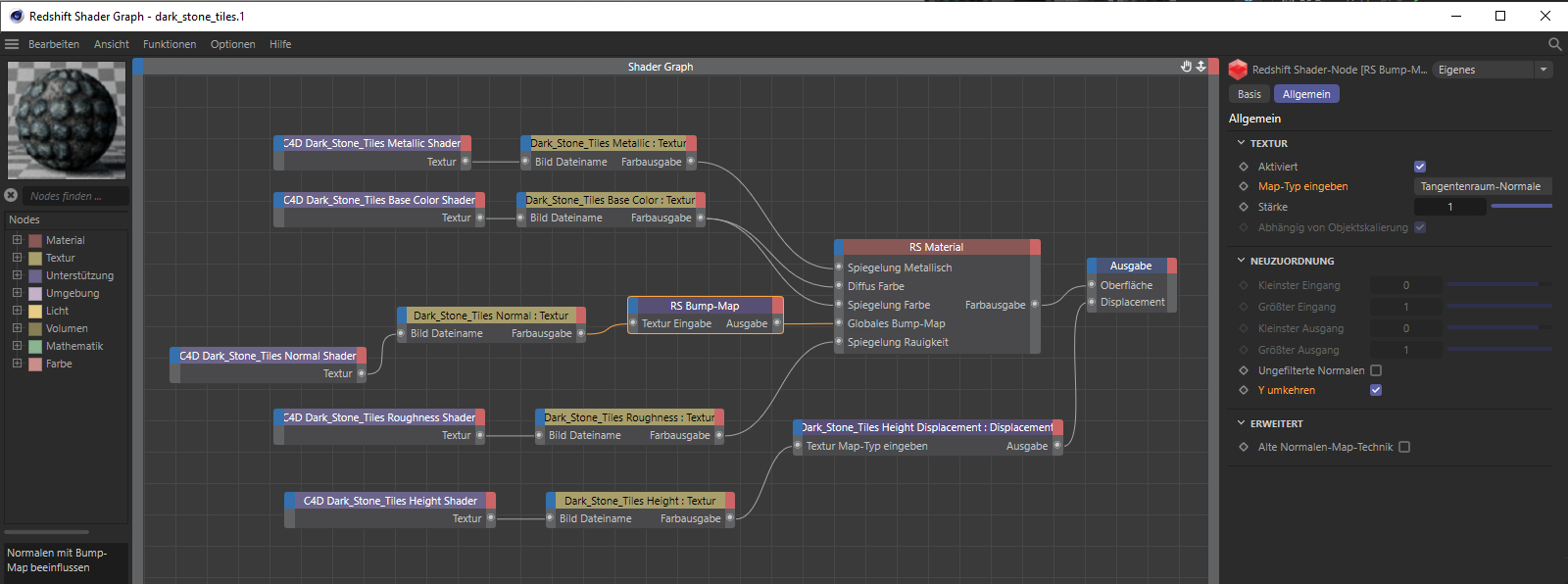1568x584 pixels.
Task: Expand the Farbe node category
Action: tap(17, 364)
